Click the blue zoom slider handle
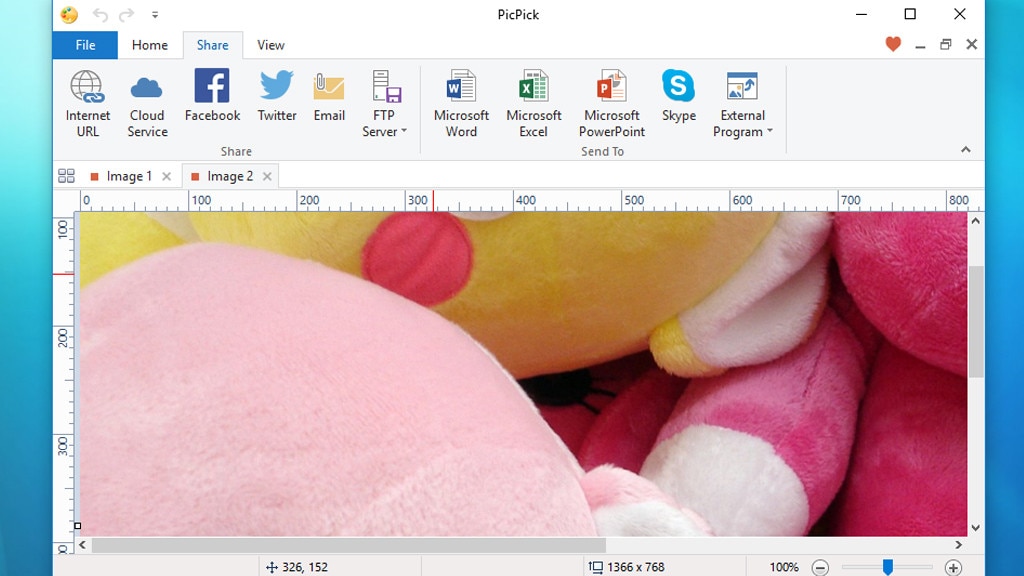Image resolution: width=1024 pixels, height=576 pixels. click(888, 567)
